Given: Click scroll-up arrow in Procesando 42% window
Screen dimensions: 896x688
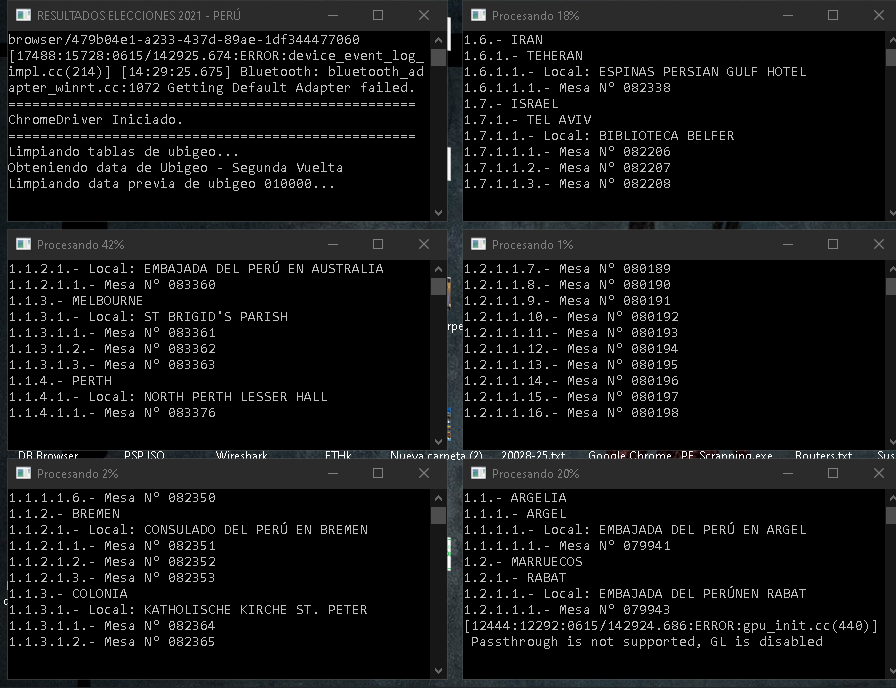Looking at the screenshot, I should (438, 269).
